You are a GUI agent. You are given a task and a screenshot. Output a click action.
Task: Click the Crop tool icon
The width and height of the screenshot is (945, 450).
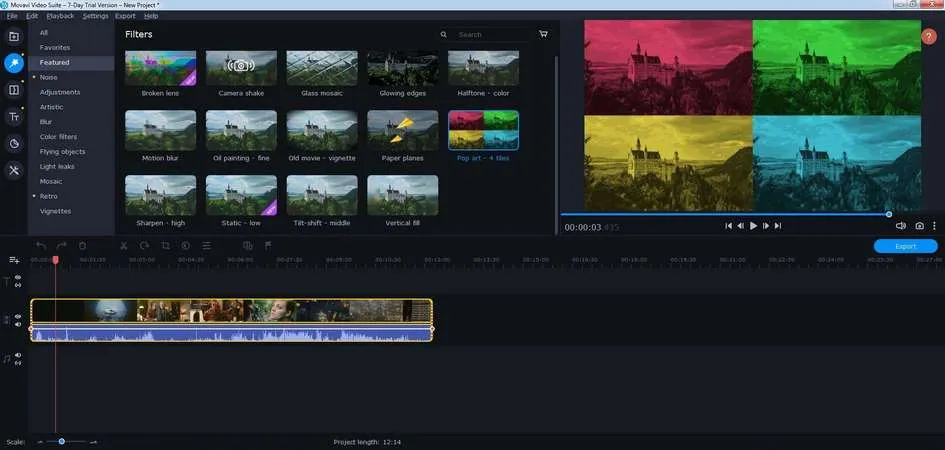point(165,245)
